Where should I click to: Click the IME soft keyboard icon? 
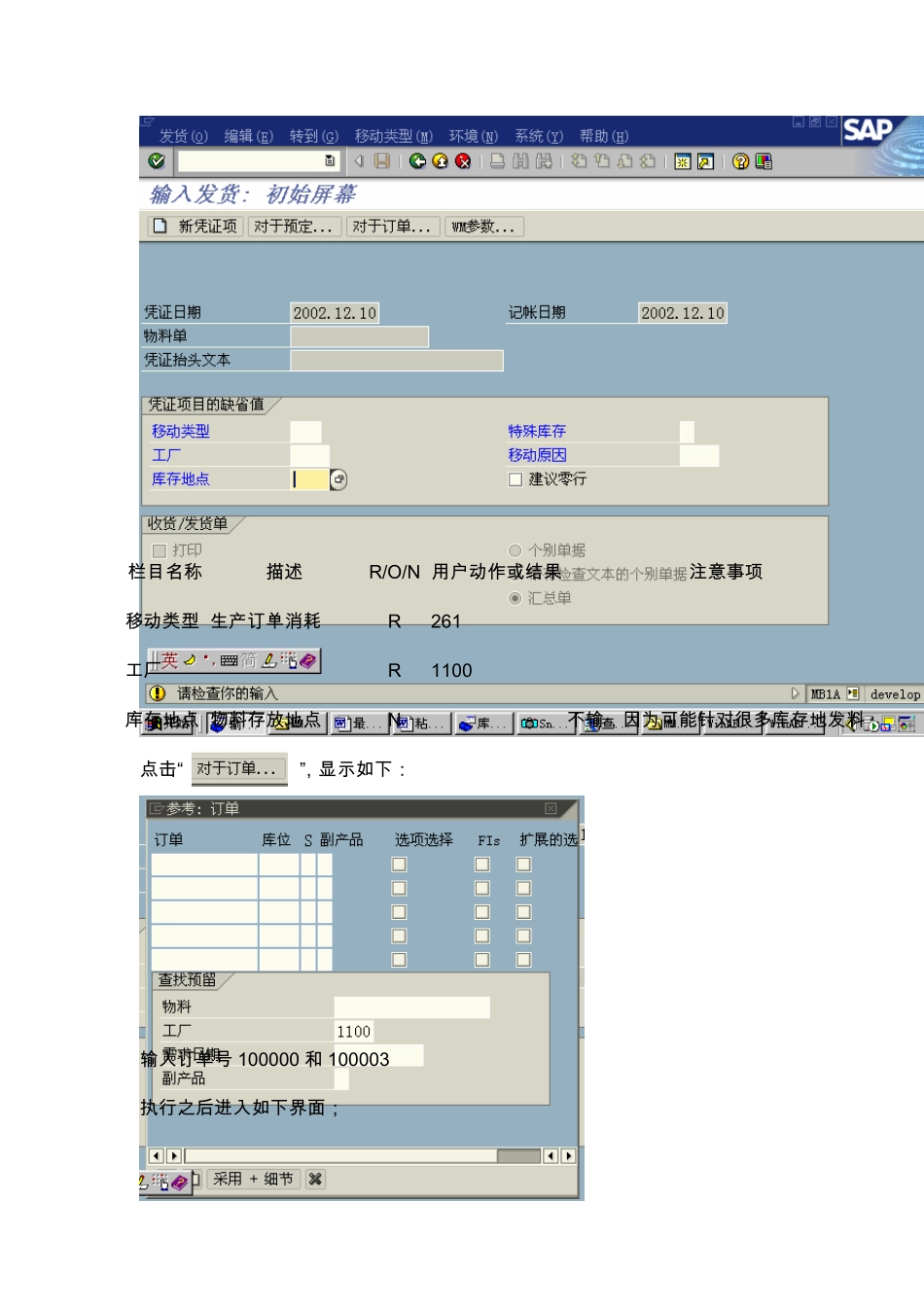tap(229, 661)
